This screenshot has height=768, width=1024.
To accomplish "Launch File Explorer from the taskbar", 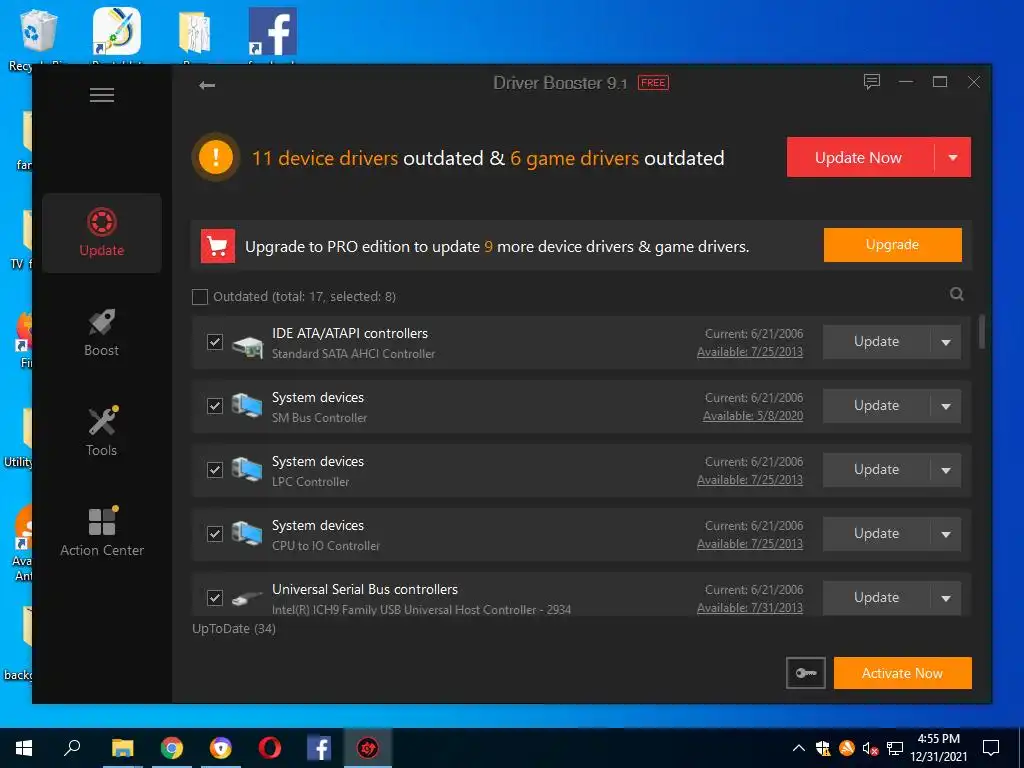I will (122, 748).
